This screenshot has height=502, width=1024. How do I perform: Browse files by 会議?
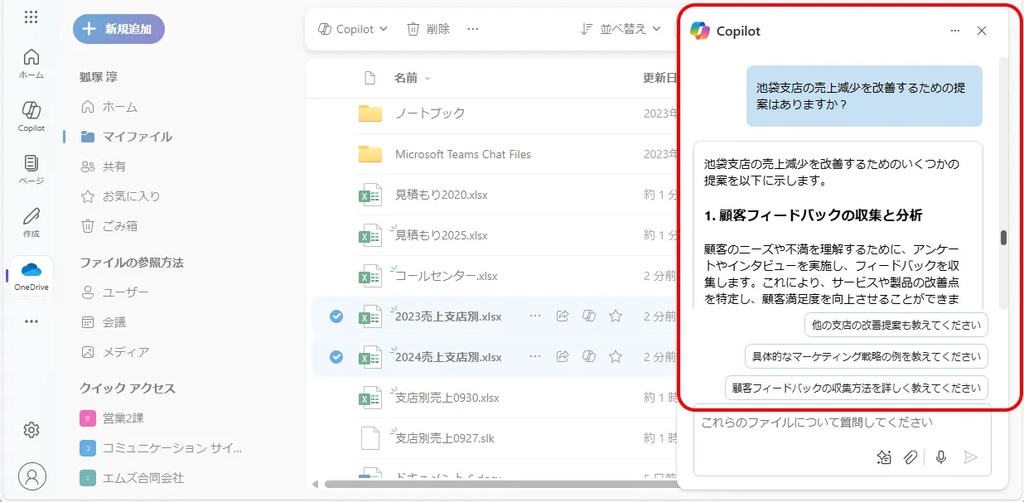click(103, 322)
